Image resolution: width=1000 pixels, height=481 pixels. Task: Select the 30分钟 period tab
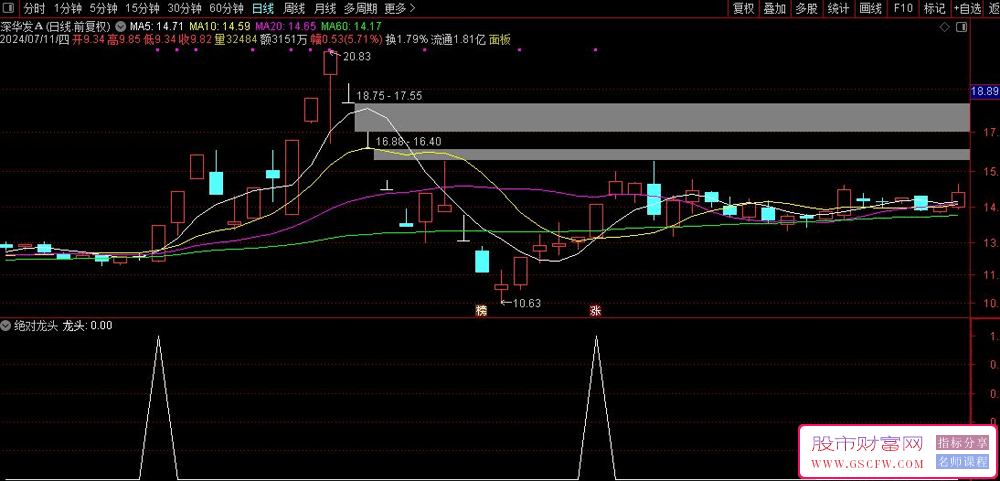pos(184,8)
